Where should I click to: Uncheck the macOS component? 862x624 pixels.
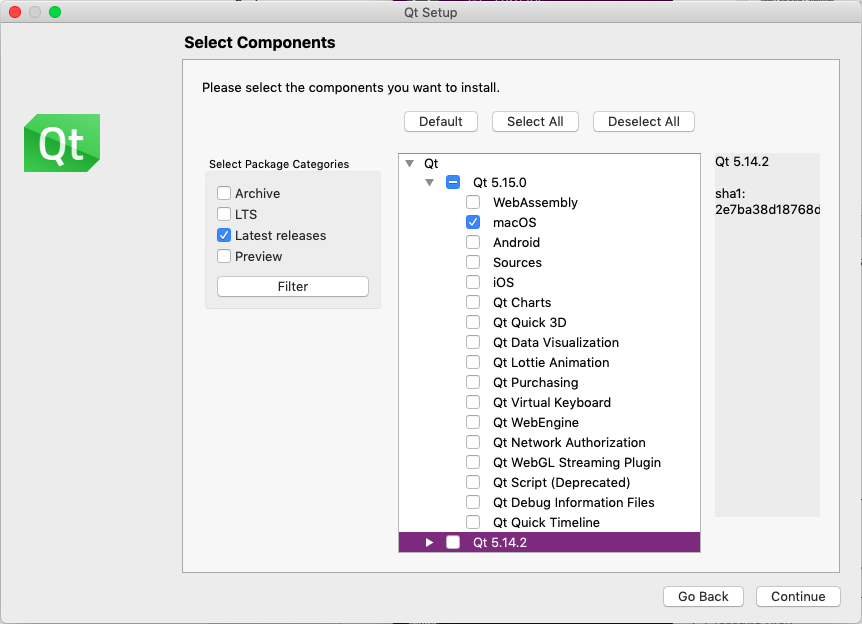(x=473, y=222)
